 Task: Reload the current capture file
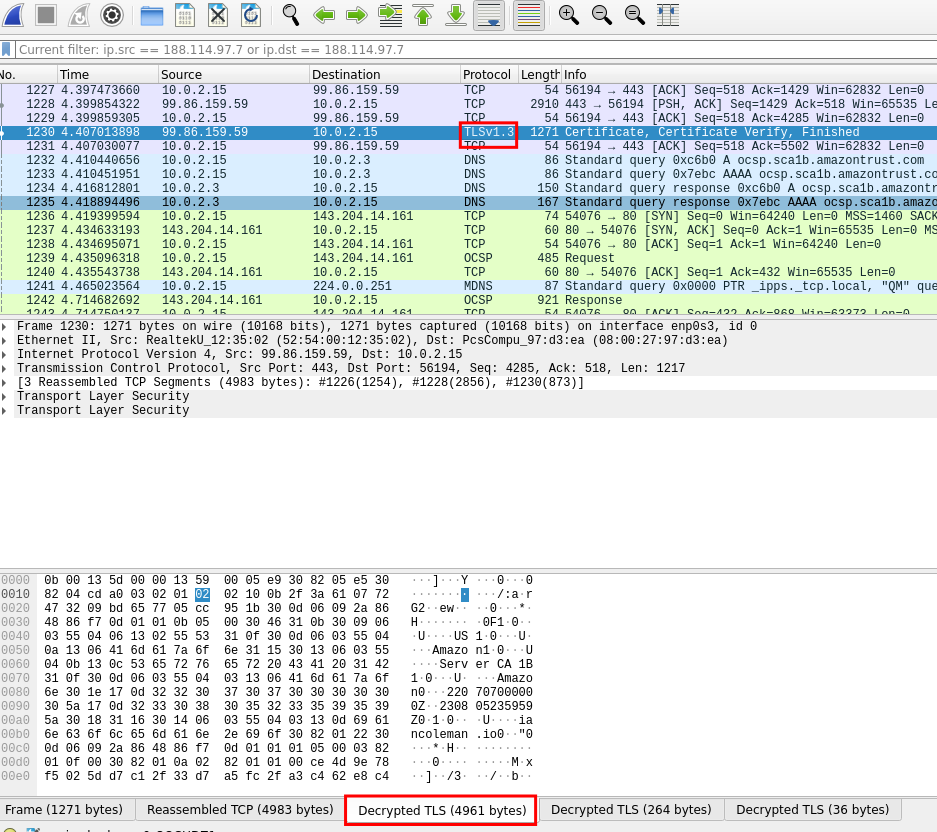click(251, 14)
